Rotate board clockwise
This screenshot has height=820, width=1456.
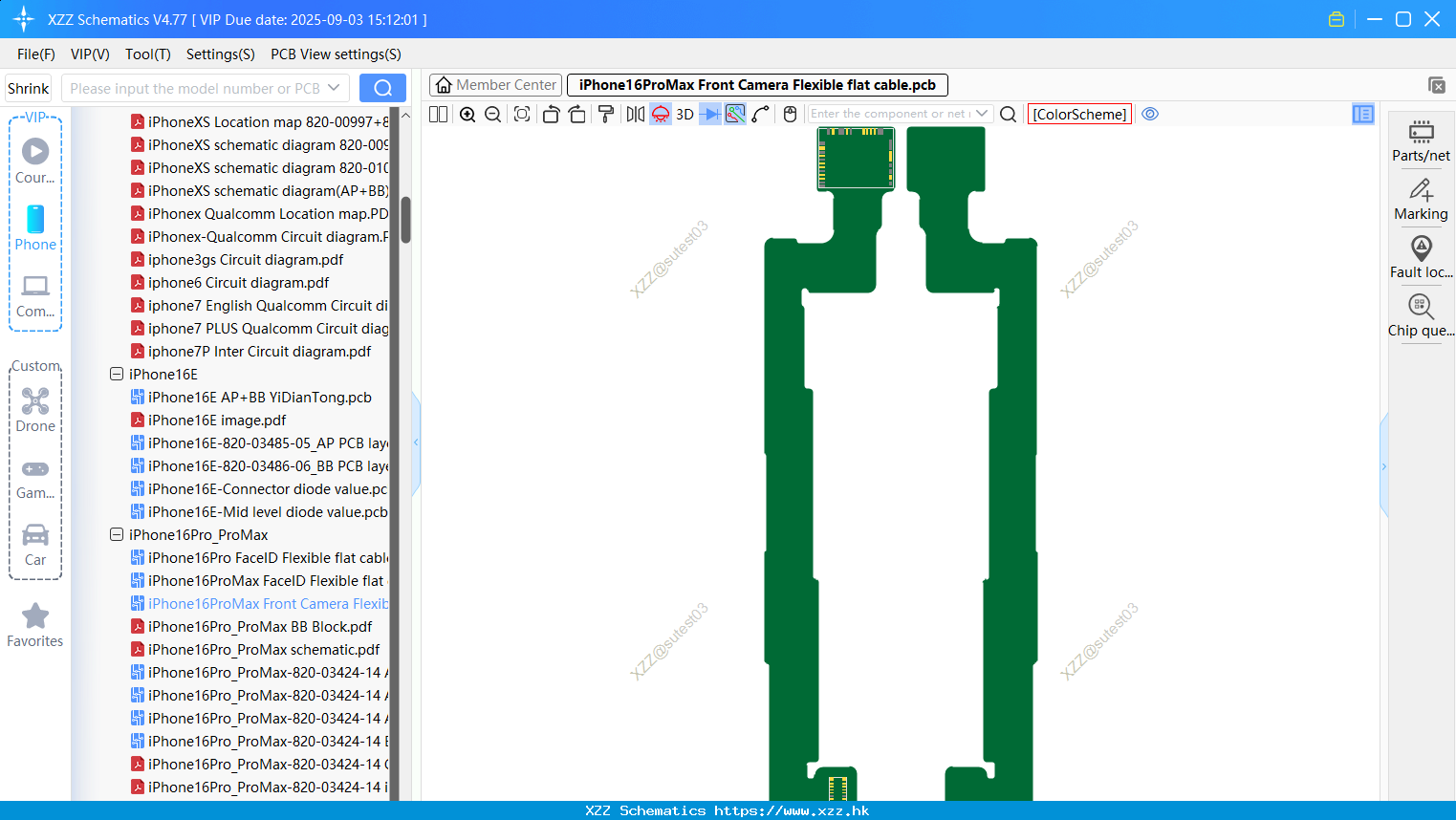[576, 114]
